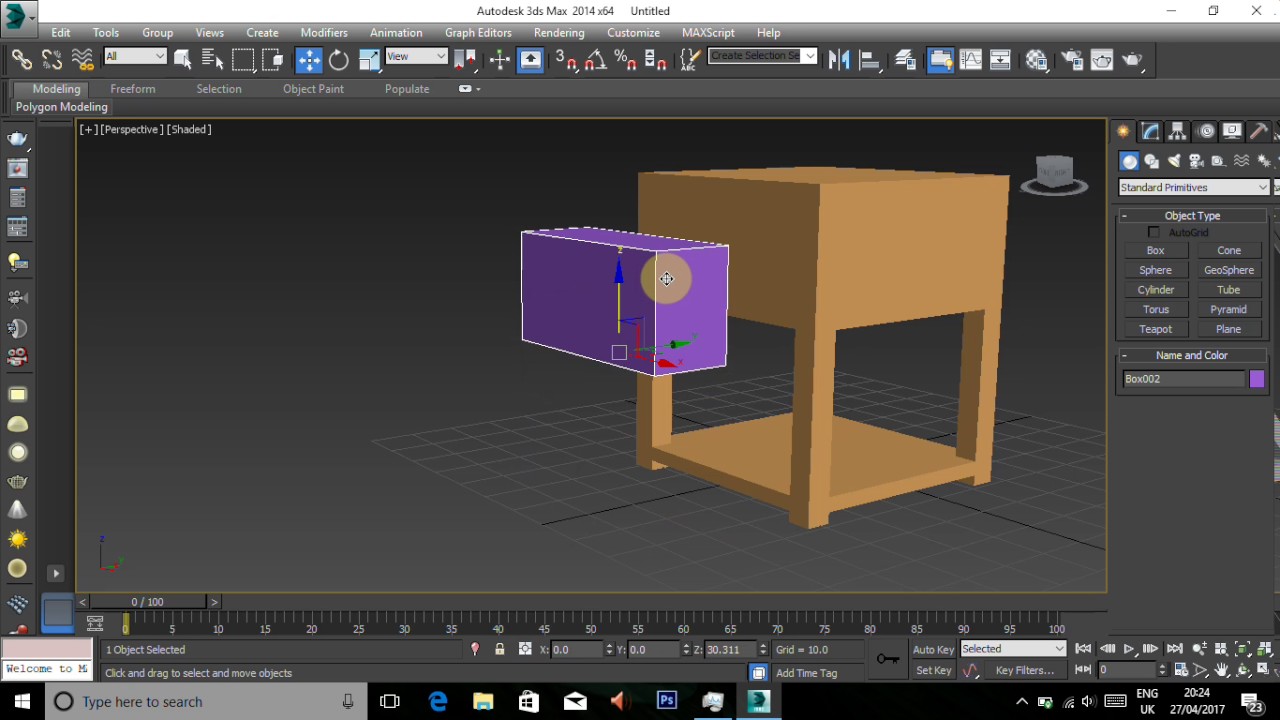Open the Material Editor icon
1280x720 pixels.
[1037, 60]
